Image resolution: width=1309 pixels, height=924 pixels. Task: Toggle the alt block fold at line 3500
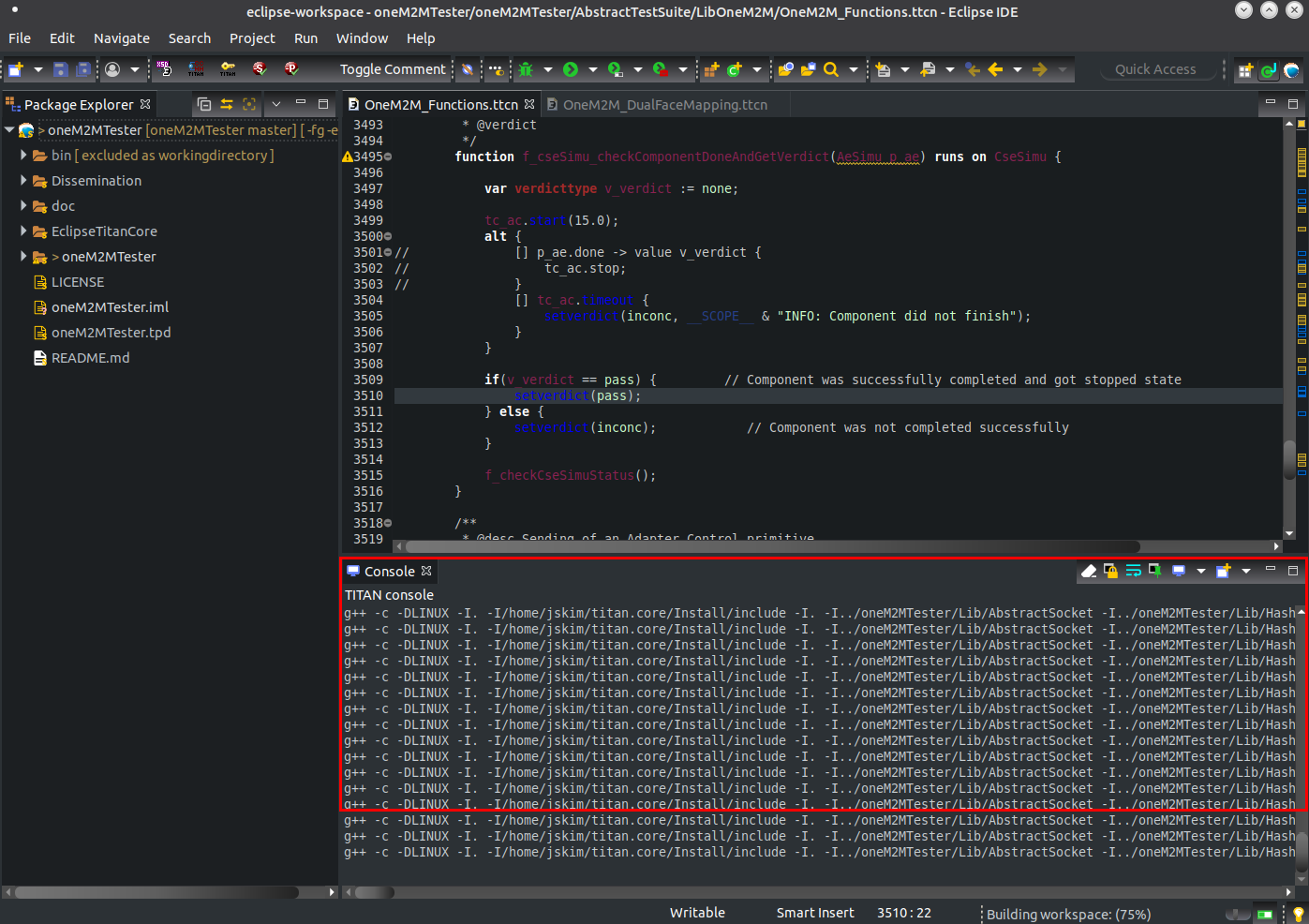388,236
